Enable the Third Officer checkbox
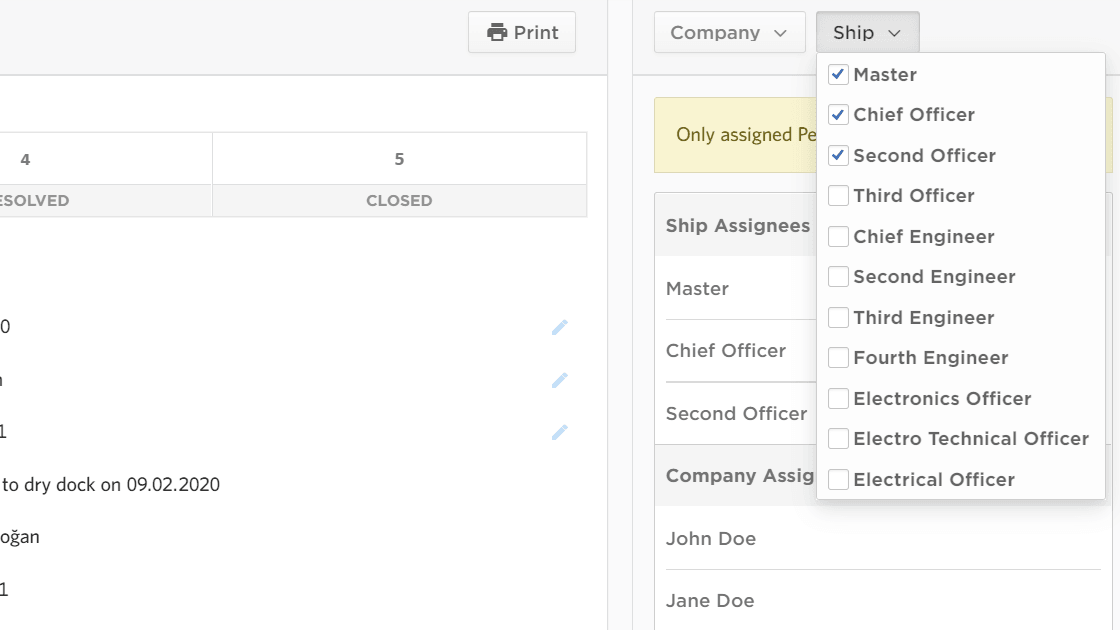1120x630 pixels. click(838, 196)
